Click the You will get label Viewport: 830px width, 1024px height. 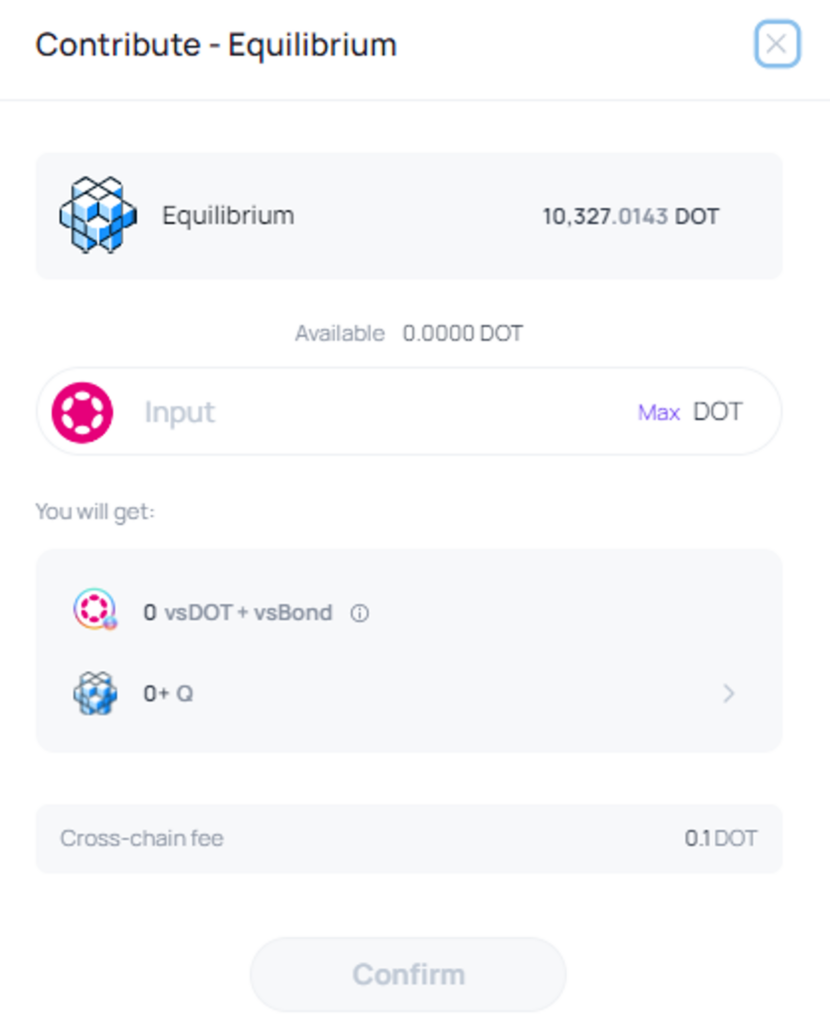pos(95,511)
